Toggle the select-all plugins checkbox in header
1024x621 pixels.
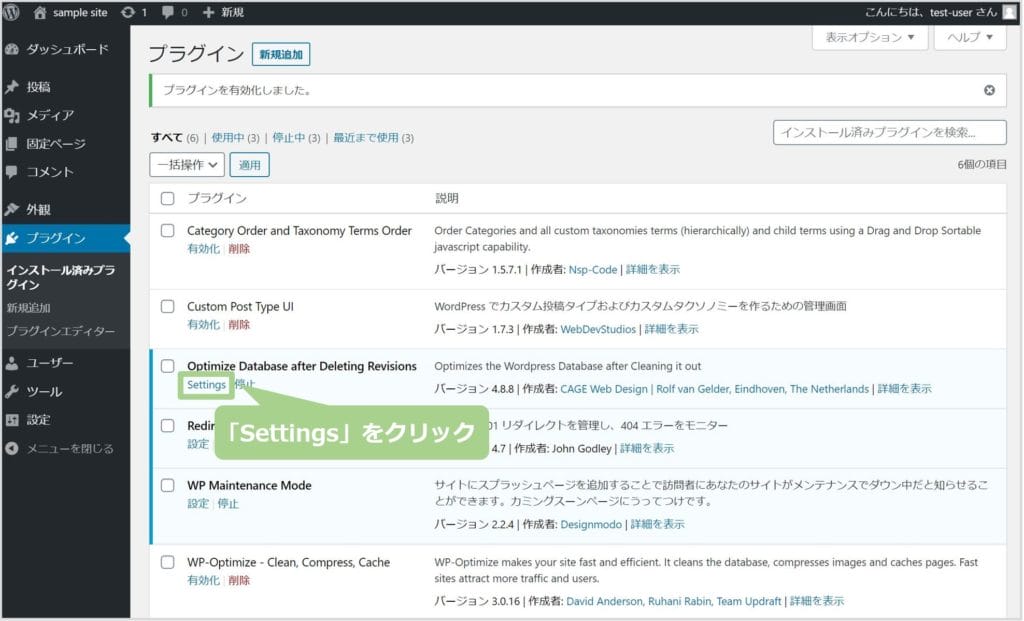pyautogui.click(x=168, y=199)
